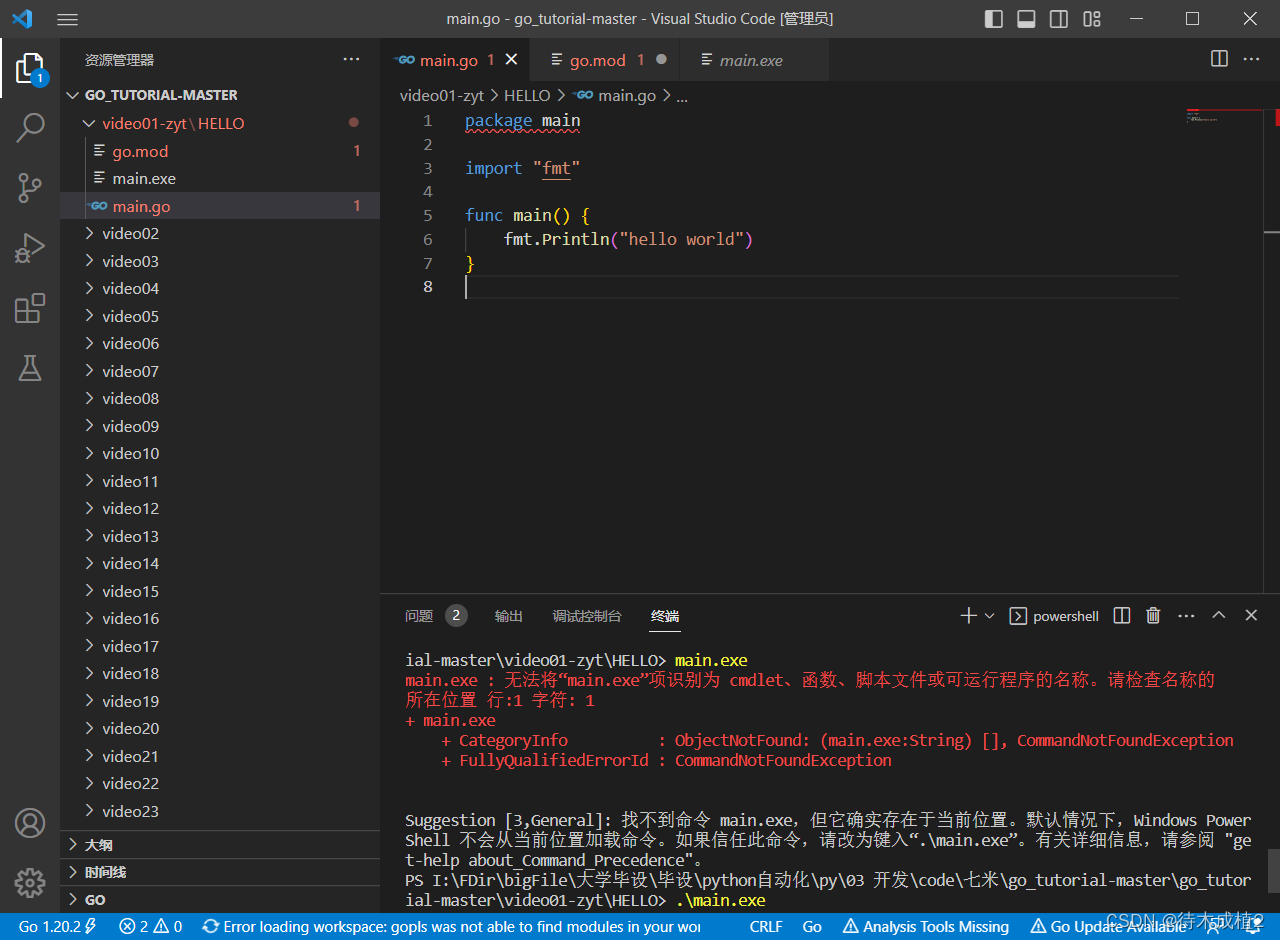Viewport: 1280px width, 940px height.
Task: Select main.go in the file tree
Action: [x=220, y=206]
